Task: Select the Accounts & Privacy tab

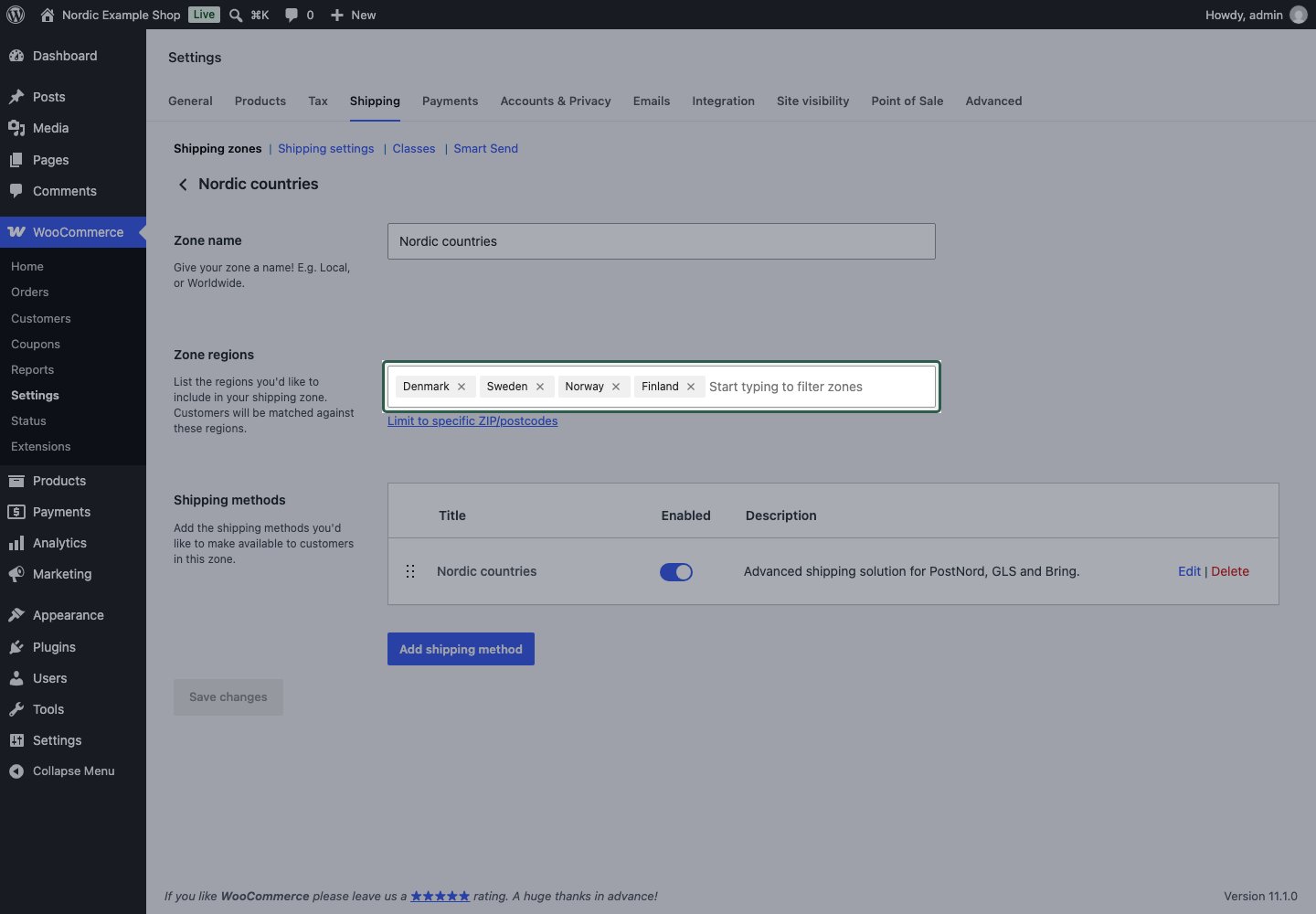Action: point(556,101)
